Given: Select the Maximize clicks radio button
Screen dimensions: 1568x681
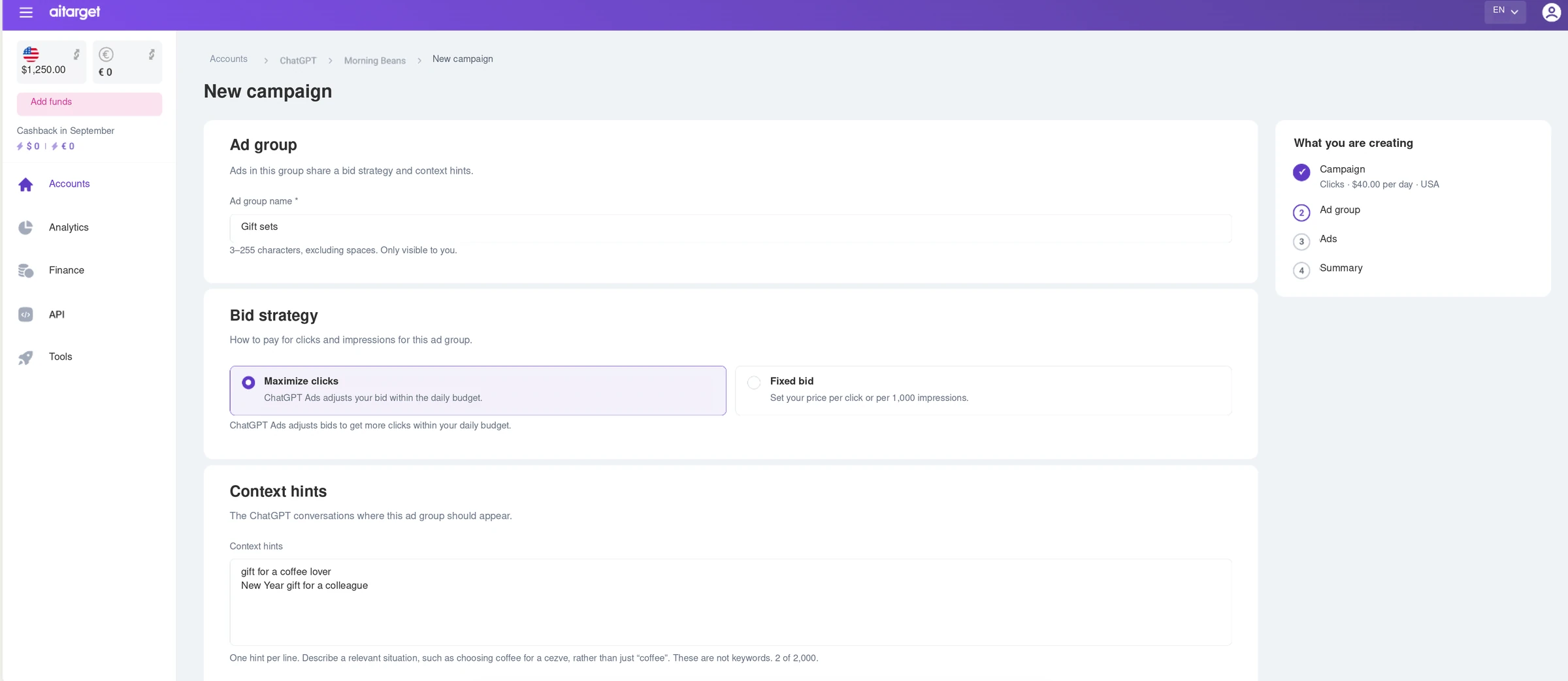Looking at the screenshot, I should coord(248,383).
